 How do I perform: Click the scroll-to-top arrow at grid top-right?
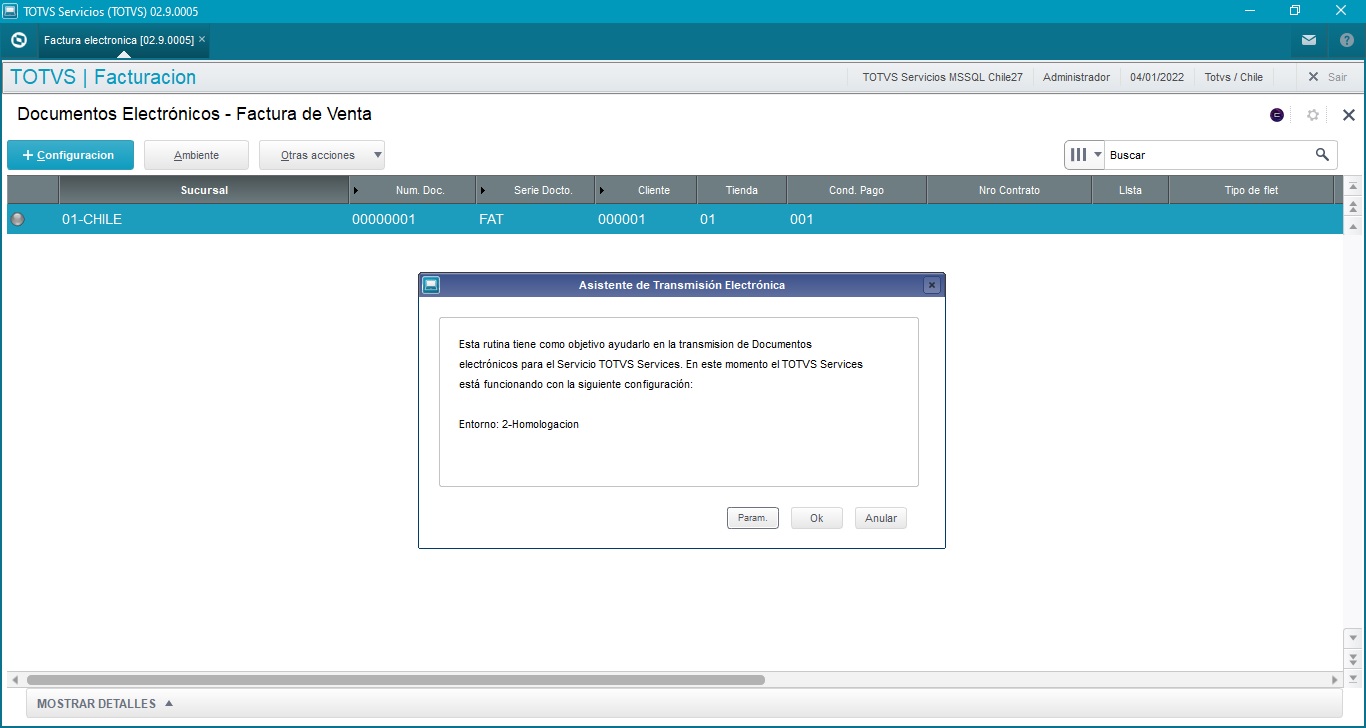click(x=1353, y=187)
